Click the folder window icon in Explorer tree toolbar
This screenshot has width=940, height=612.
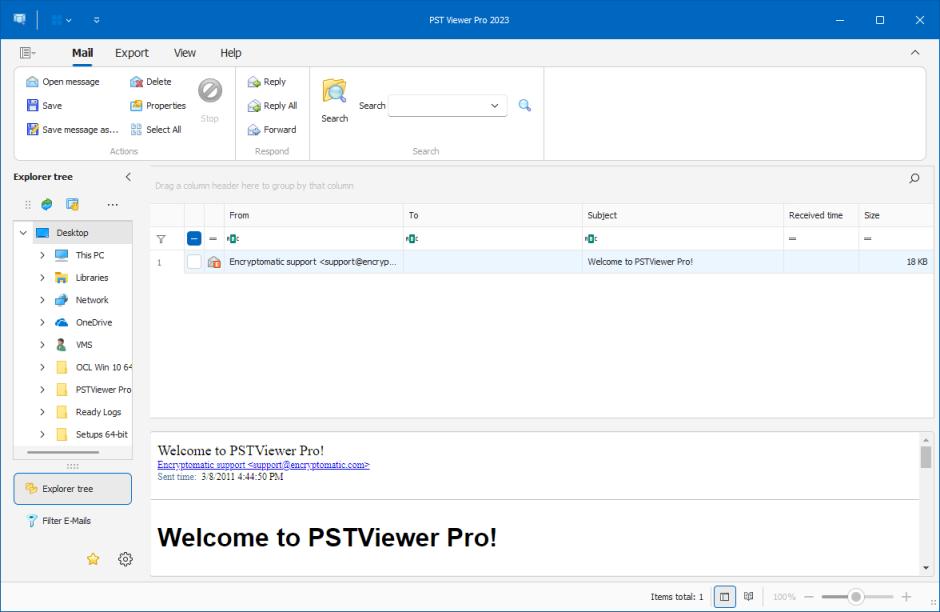point(73,204)
